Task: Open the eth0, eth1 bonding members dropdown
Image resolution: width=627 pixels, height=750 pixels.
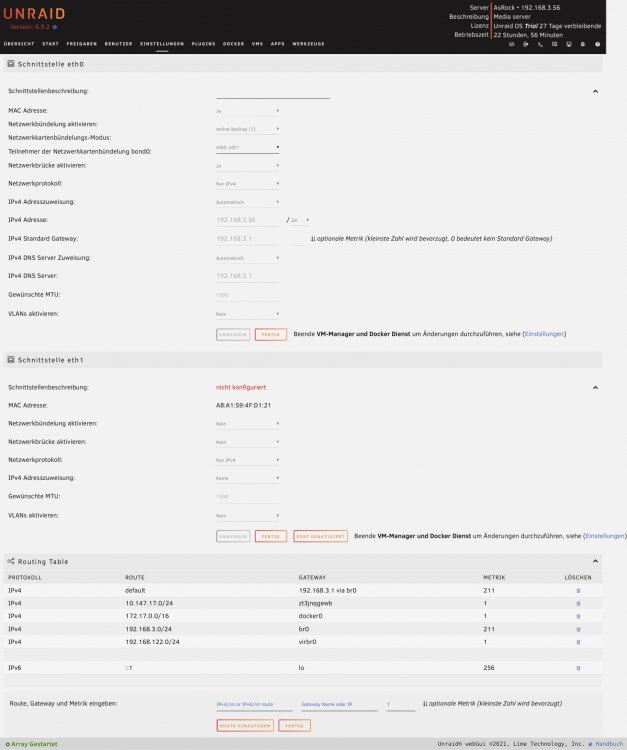Action: click(247, 147)
